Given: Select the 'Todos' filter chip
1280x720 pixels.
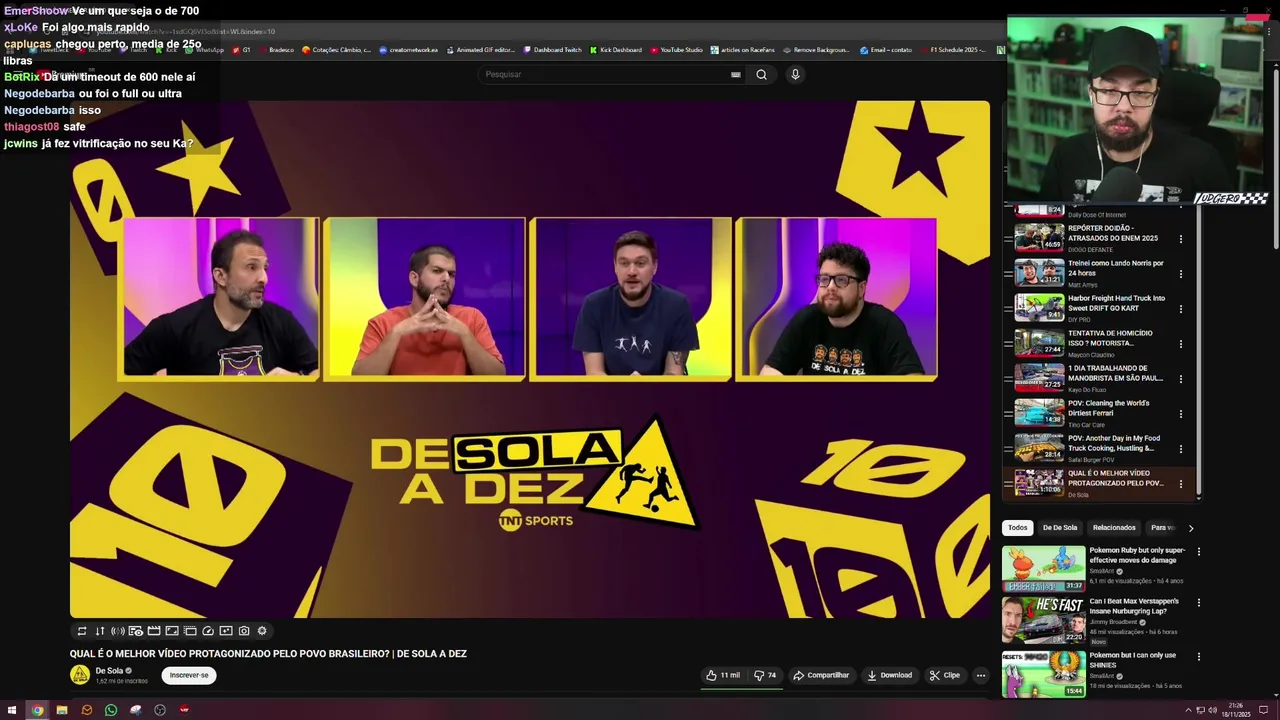Looking at the screenshot, I should point(1017,528).
